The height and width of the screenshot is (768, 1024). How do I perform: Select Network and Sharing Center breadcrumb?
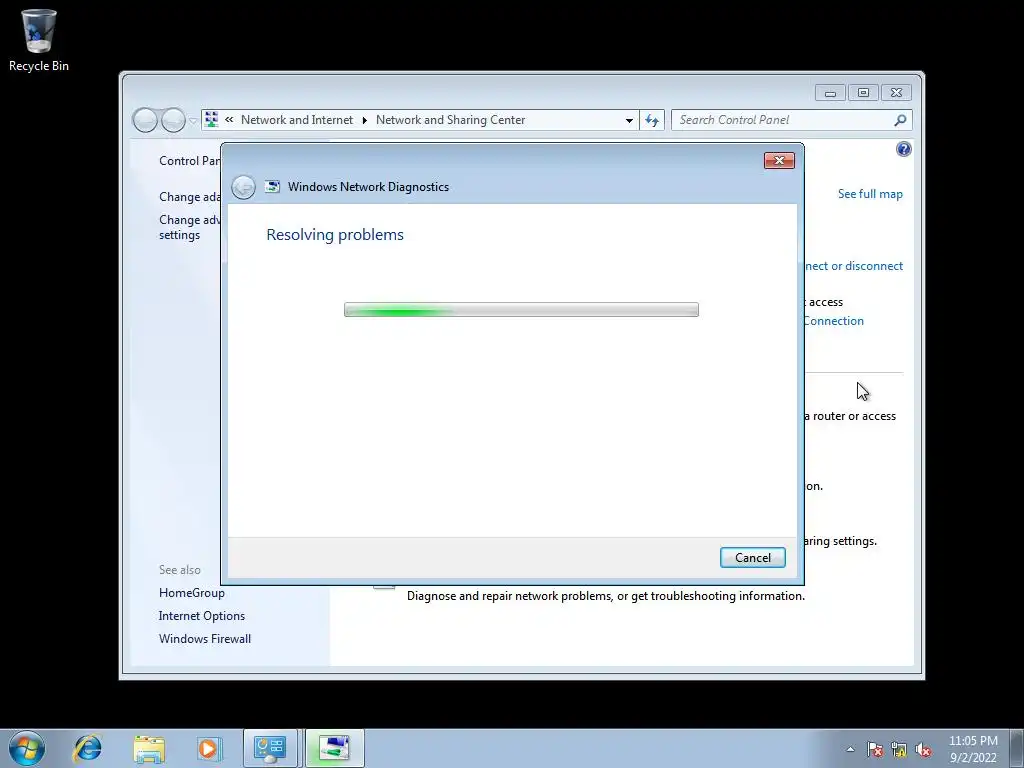(x=450, y=120)
